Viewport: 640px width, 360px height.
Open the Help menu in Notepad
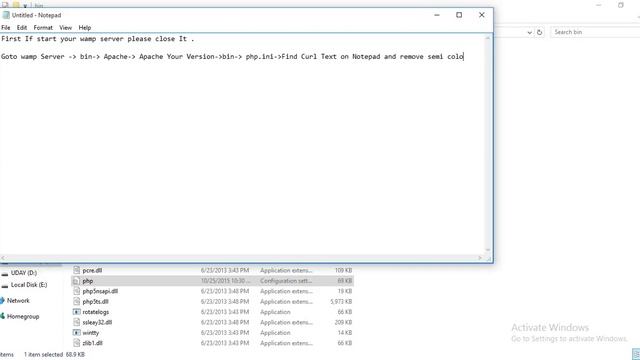84,28
